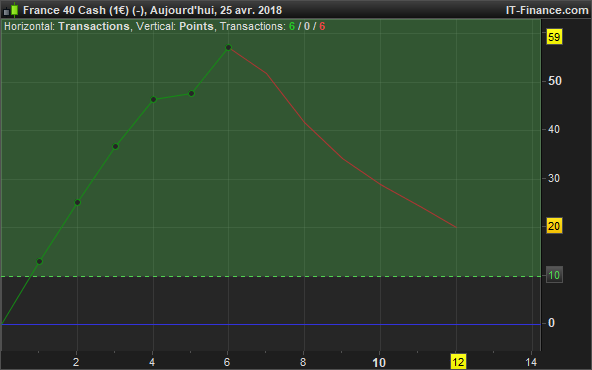Screen dimensions: 592x370
Task: Click the 'Transactions' horizontal axis setting
Action: click(94, 26)
